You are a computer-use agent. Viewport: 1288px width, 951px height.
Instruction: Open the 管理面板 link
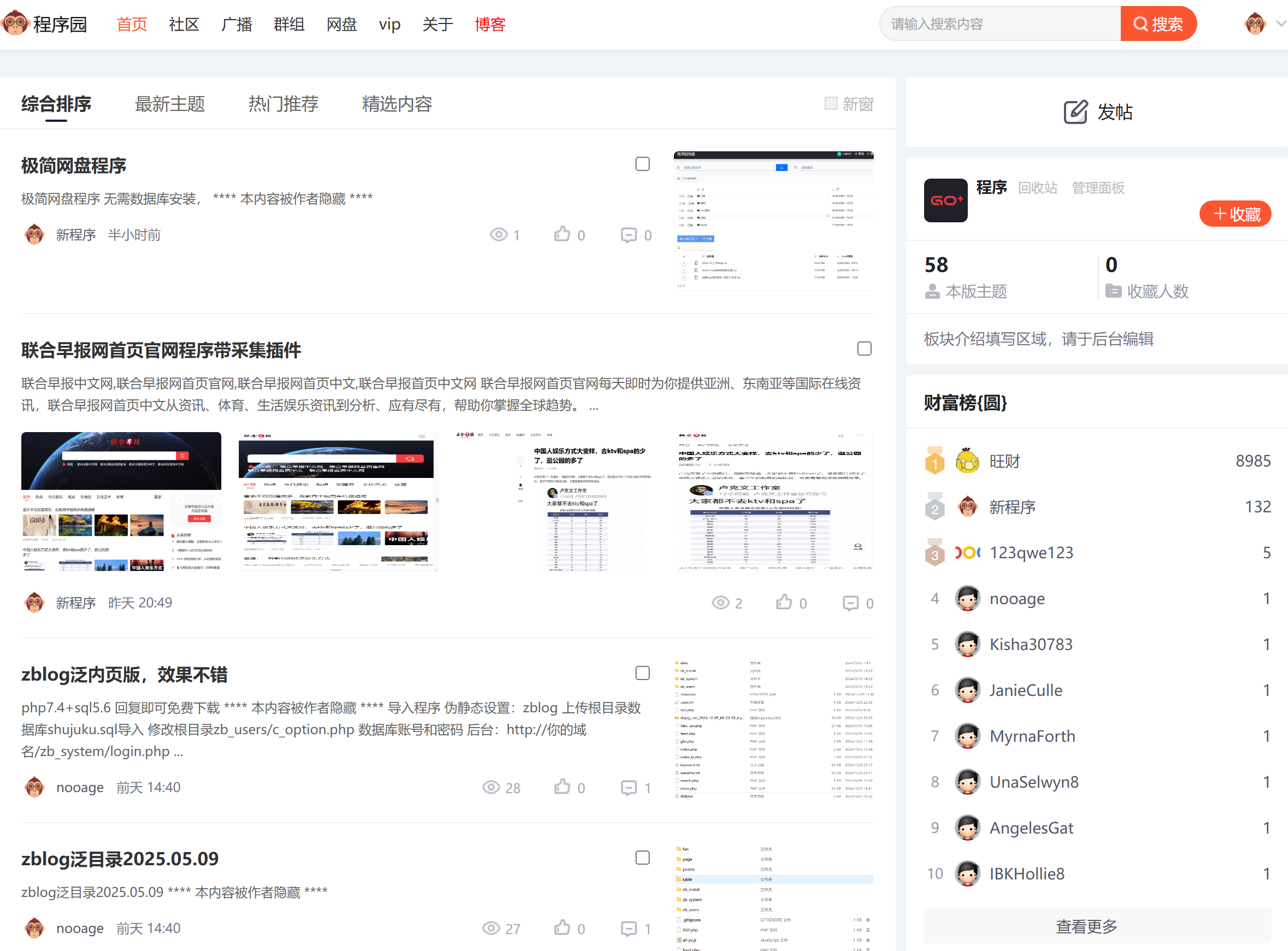tap(1097, 188)
